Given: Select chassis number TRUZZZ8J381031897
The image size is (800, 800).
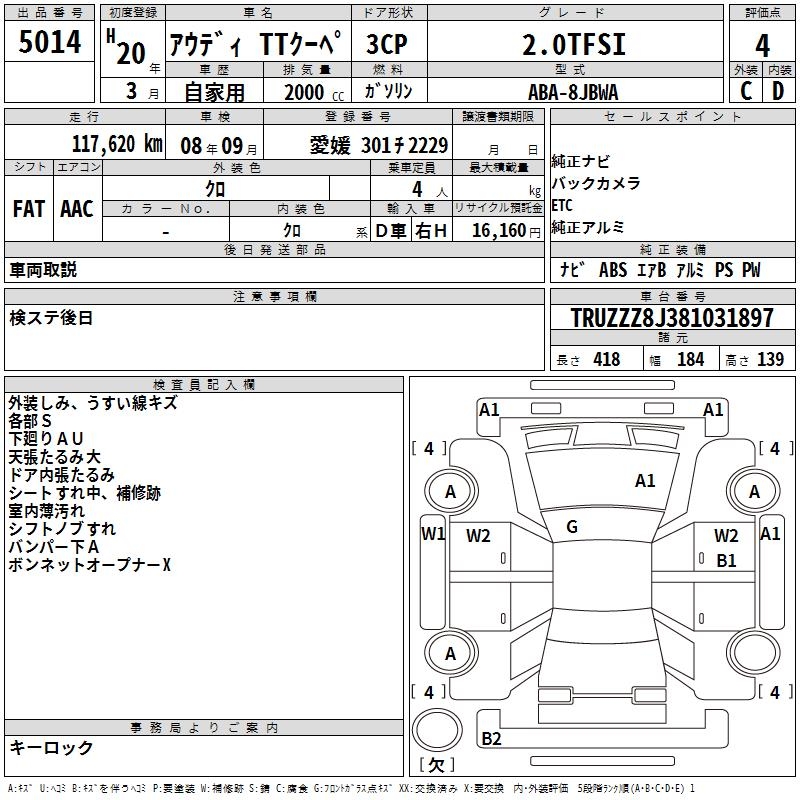Looking at the screenshot, I should [x=672, y=318].
